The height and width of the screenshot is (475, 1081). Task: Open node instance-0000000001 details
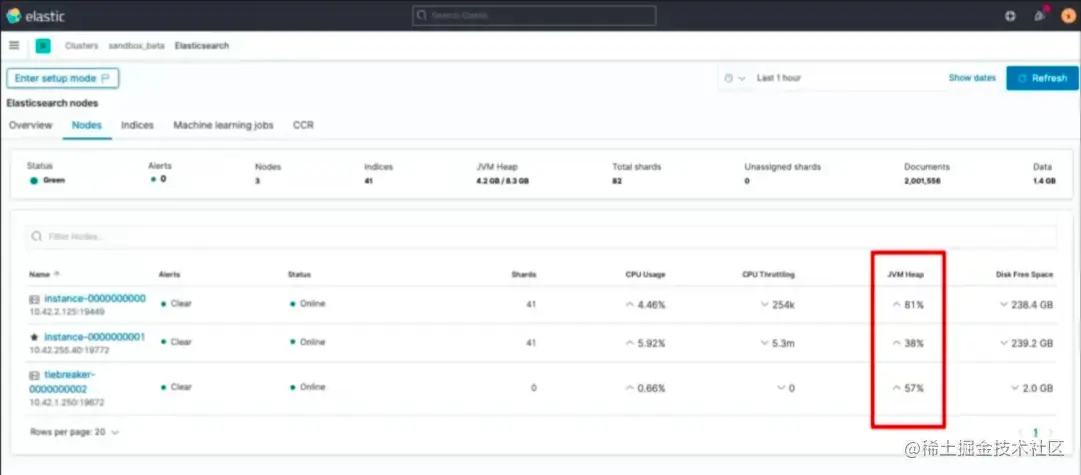(x=94, y=337)
